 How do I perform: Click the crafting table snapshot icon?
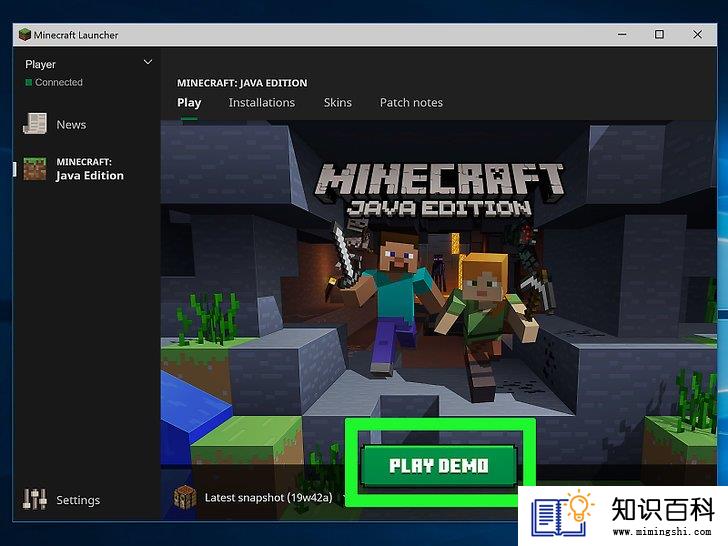point(185,497)
